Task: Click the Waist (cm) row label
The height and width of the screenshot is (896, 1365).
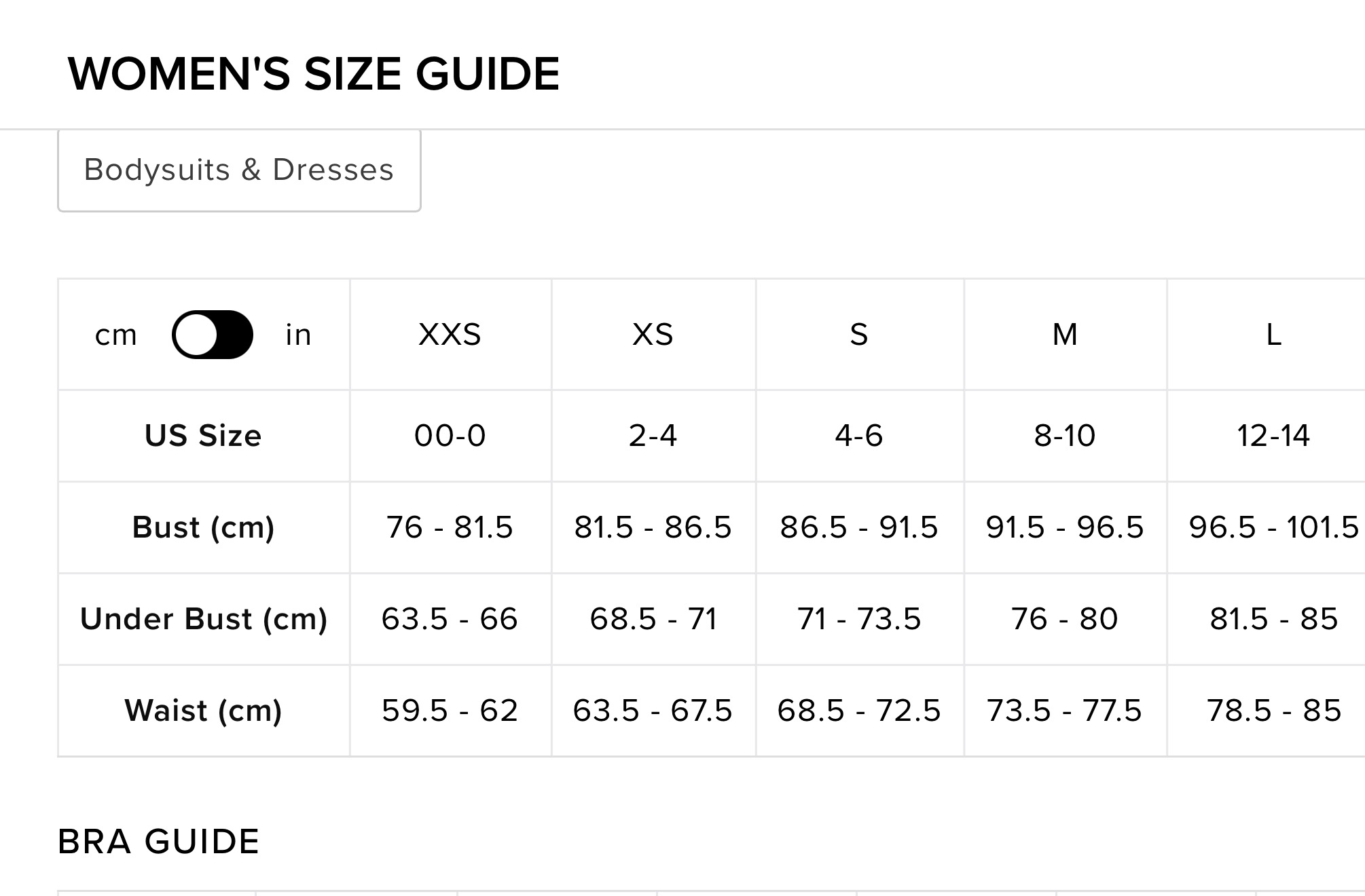Action: pos(203,711)
